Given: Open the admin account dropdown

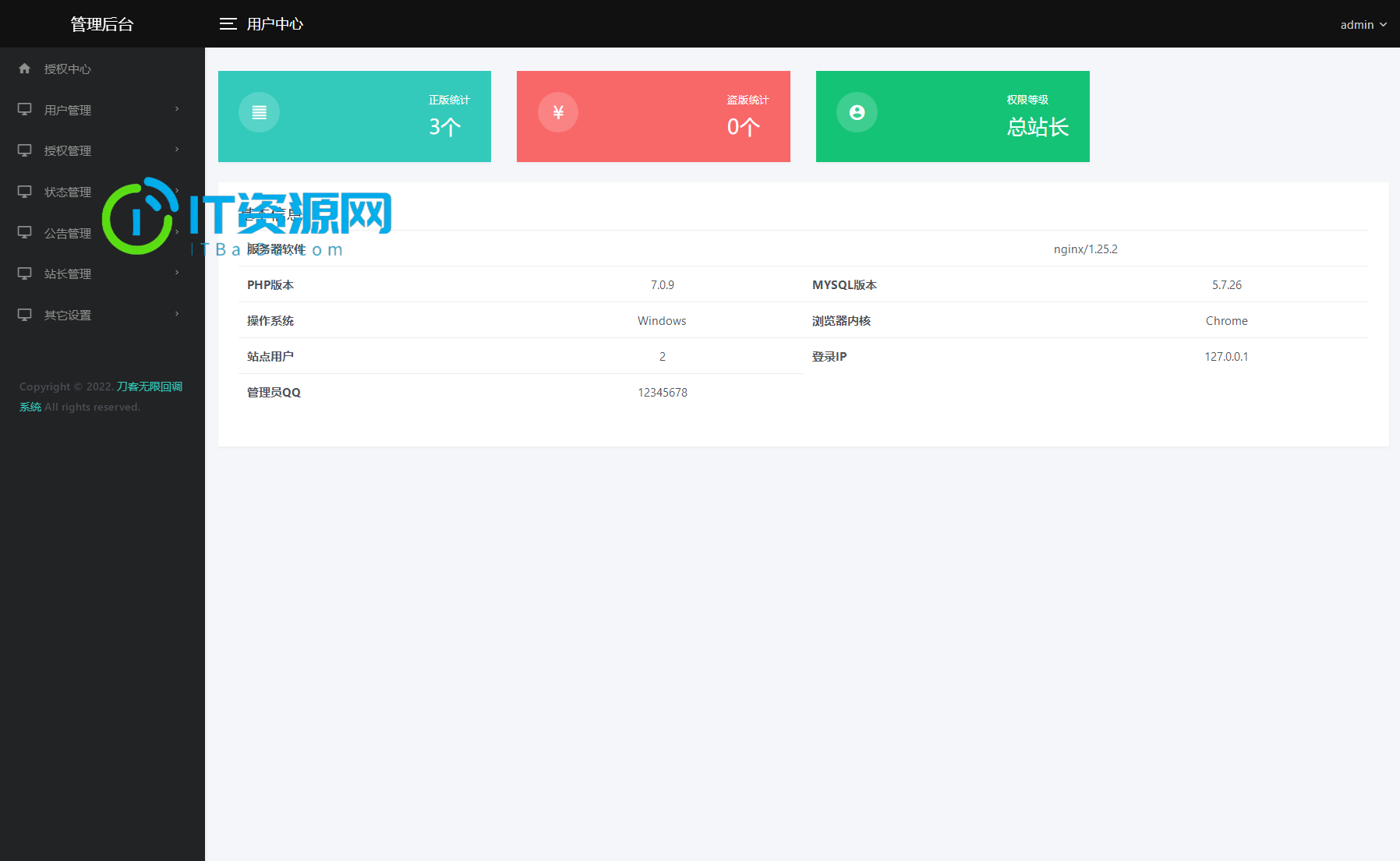Looking at the screenshot, I should pos(1363,25).
